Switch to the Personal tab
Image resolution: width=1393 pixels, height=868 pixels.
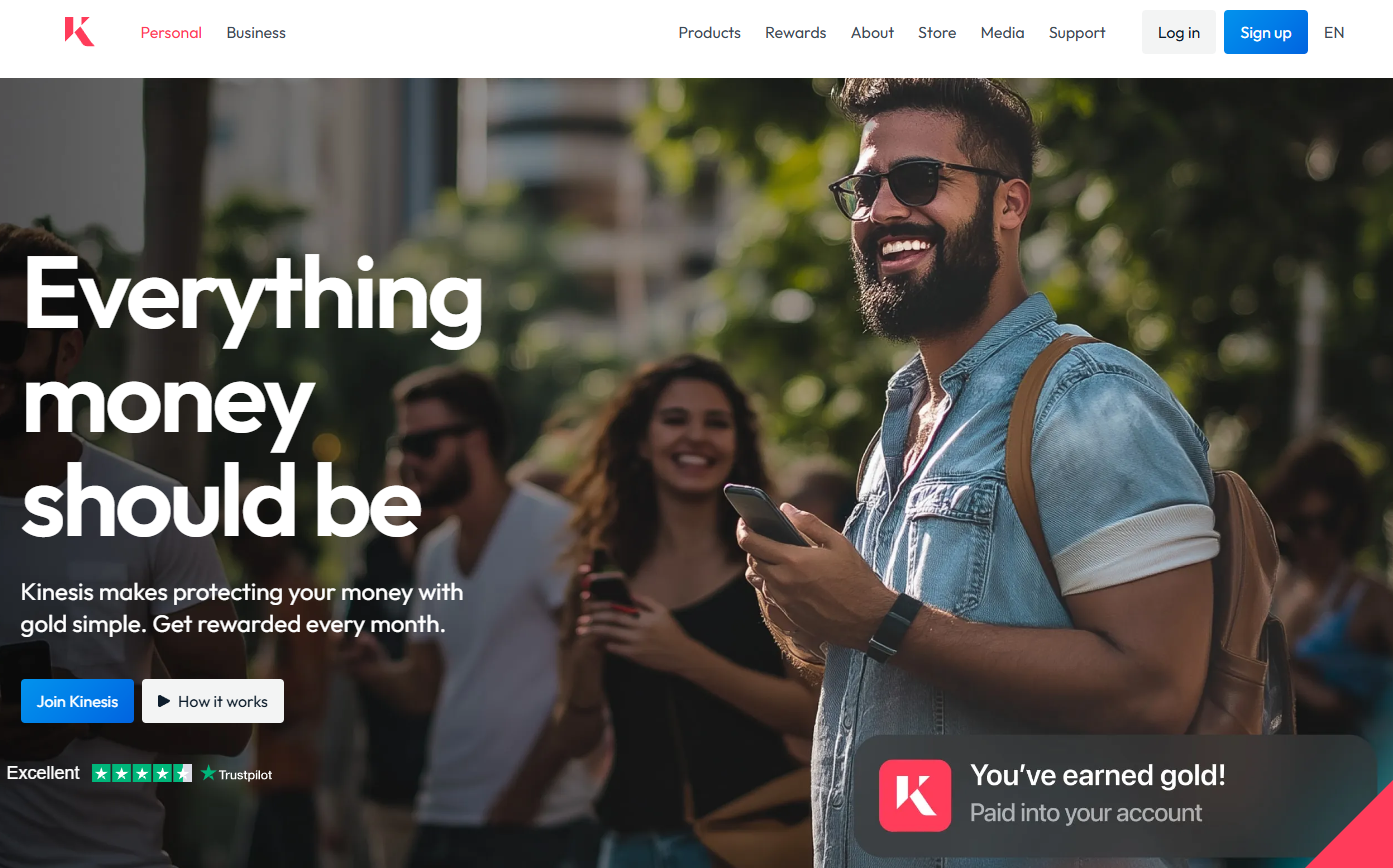pos(171,33)
